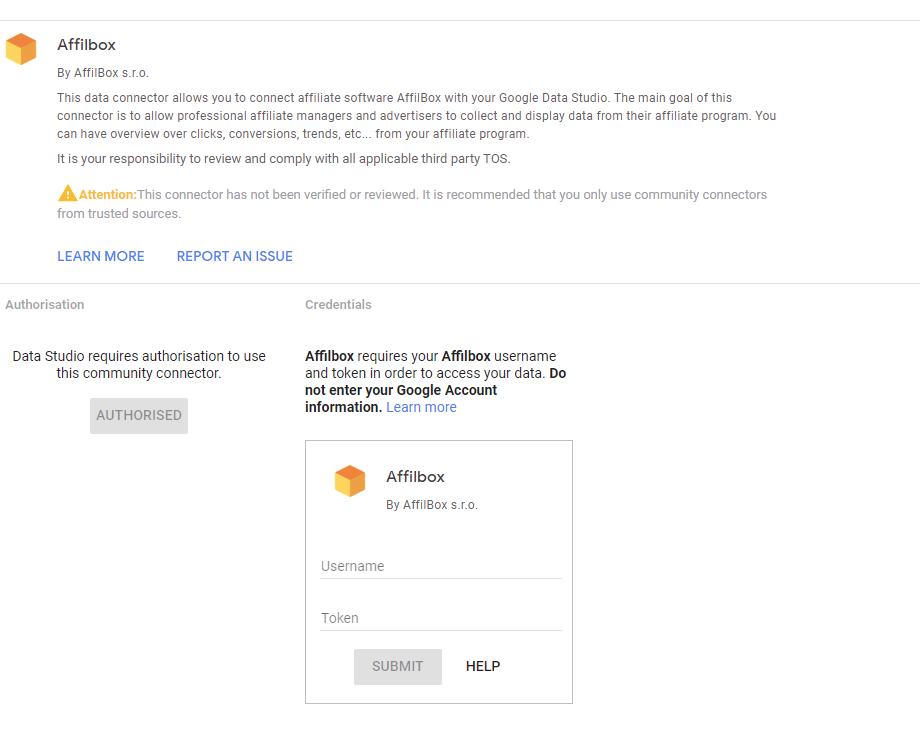Focus the Token input field
Viewport: 920px width, 752px height.
pos(441,618)
